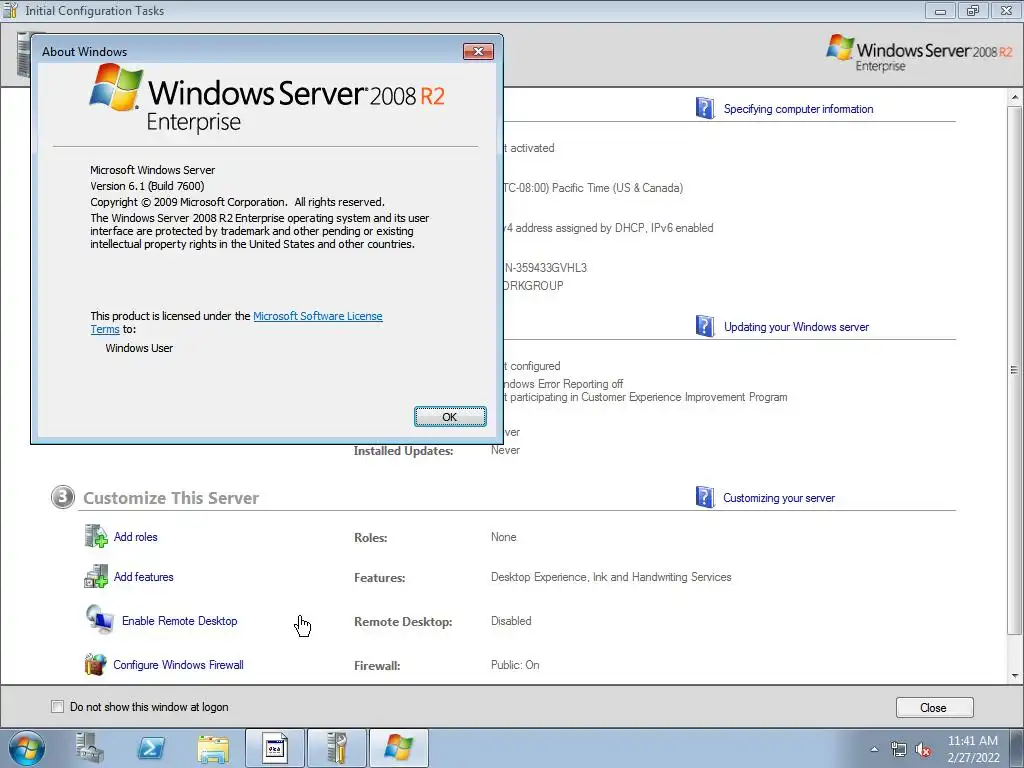Screen dimensions: 1024x768
Task: Restore down the Initial Configuration Tasks window
Action: [x=973, y=10]
